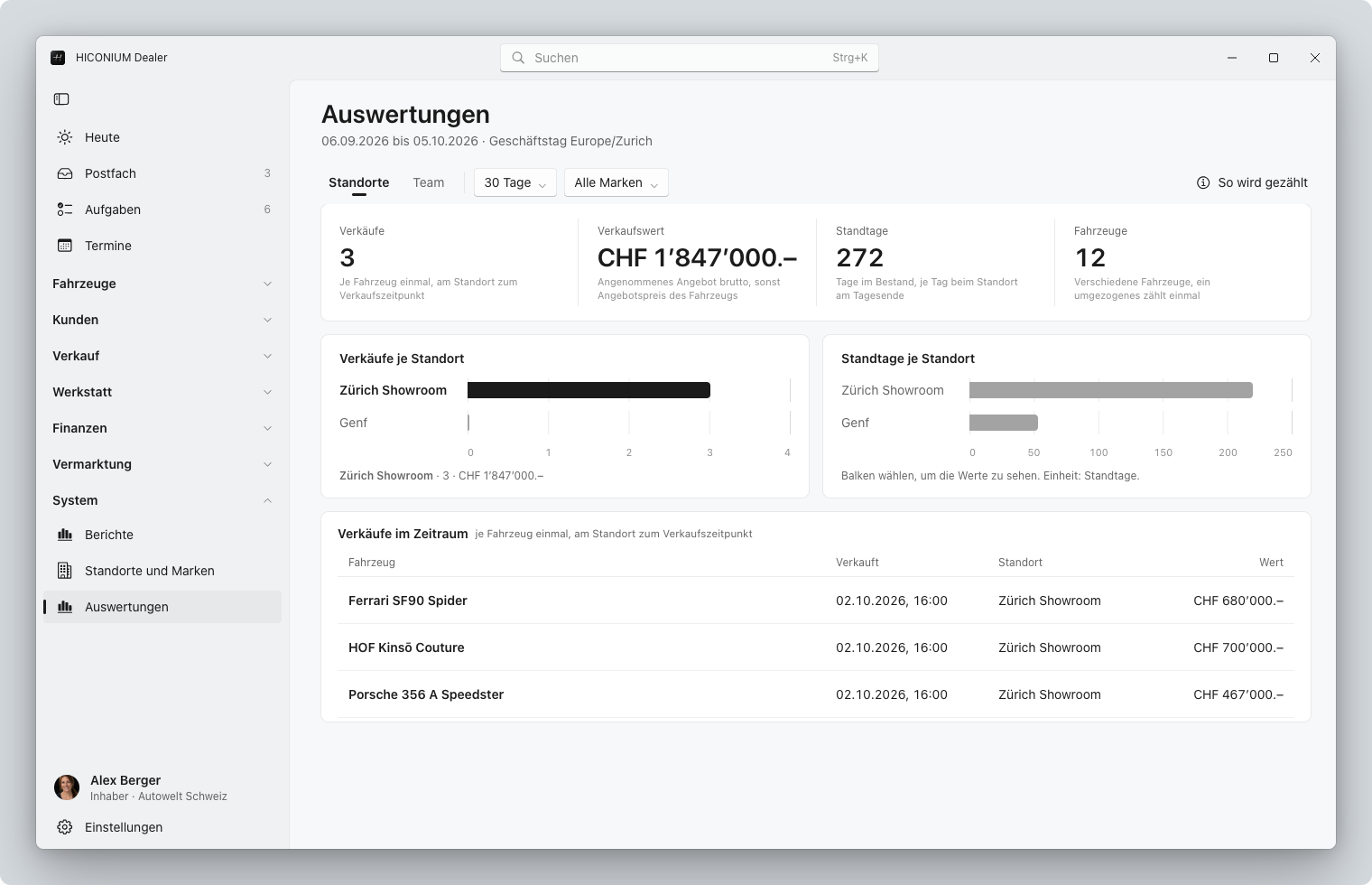Click the HICONIUM Dealer app logo

tap(58, 58)
